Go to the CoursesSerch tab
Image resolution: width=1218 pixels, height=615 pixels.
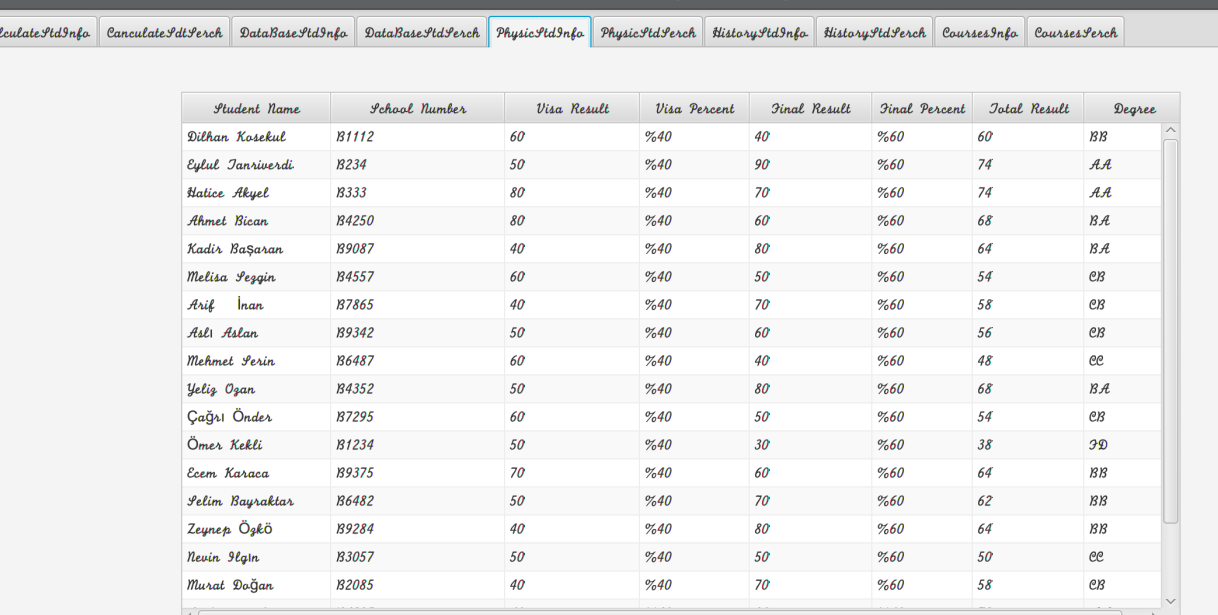(1076, 32)
